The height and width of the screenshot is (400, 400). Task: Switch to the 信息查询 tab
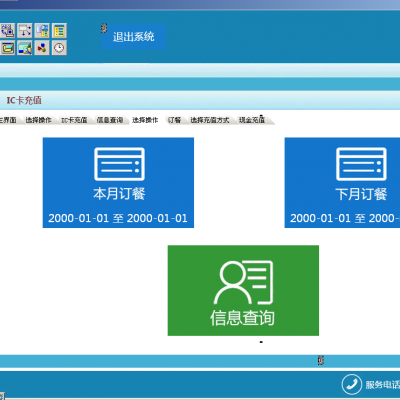[110, 120]
